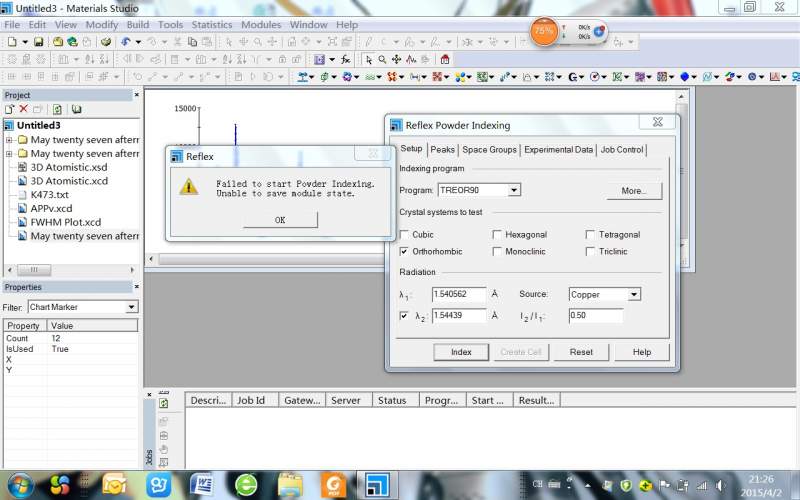Click the refresh jobs icon in Jobs panel
The image size is (800, 500).
[164, 404]
